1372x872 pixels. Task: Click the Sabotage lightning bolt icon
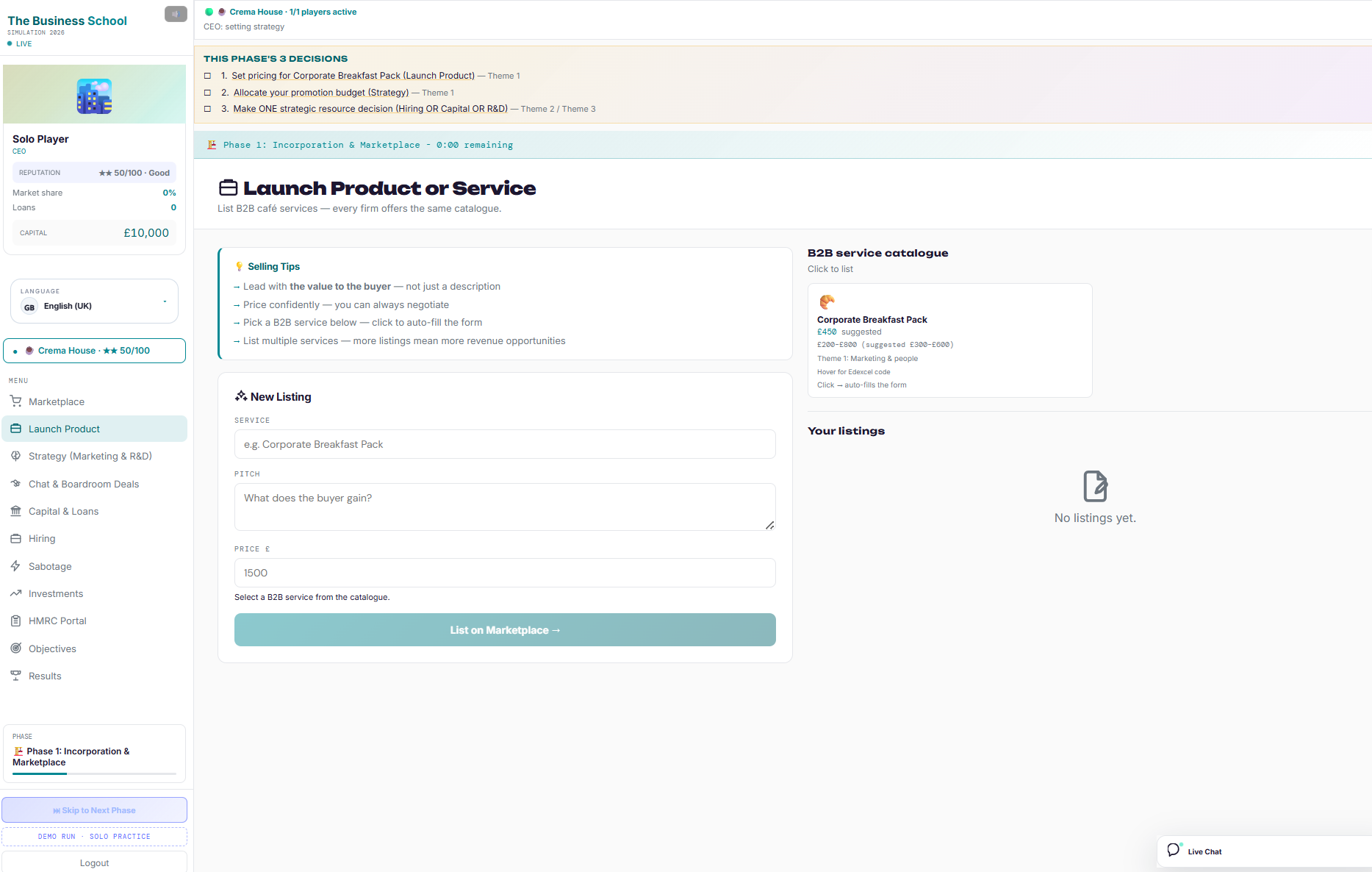[15, 566]
